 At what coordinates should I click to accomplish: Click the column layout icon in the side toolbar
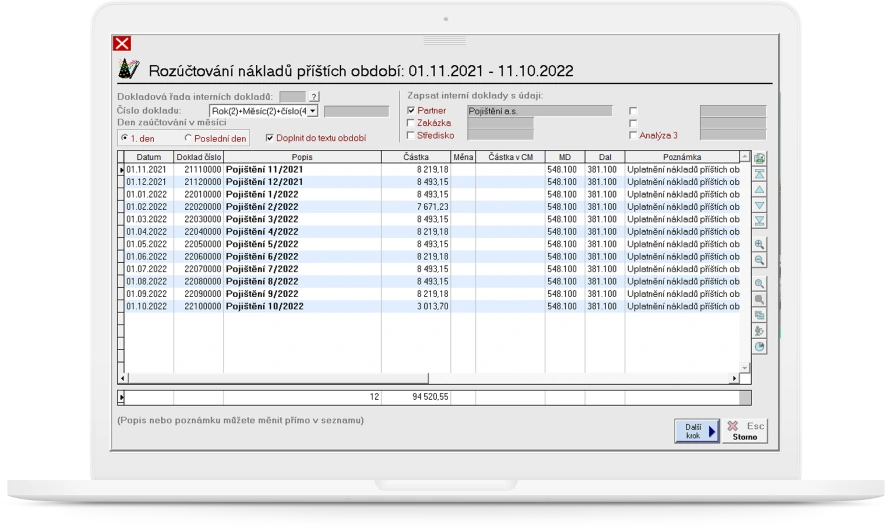tap(760, 315)
